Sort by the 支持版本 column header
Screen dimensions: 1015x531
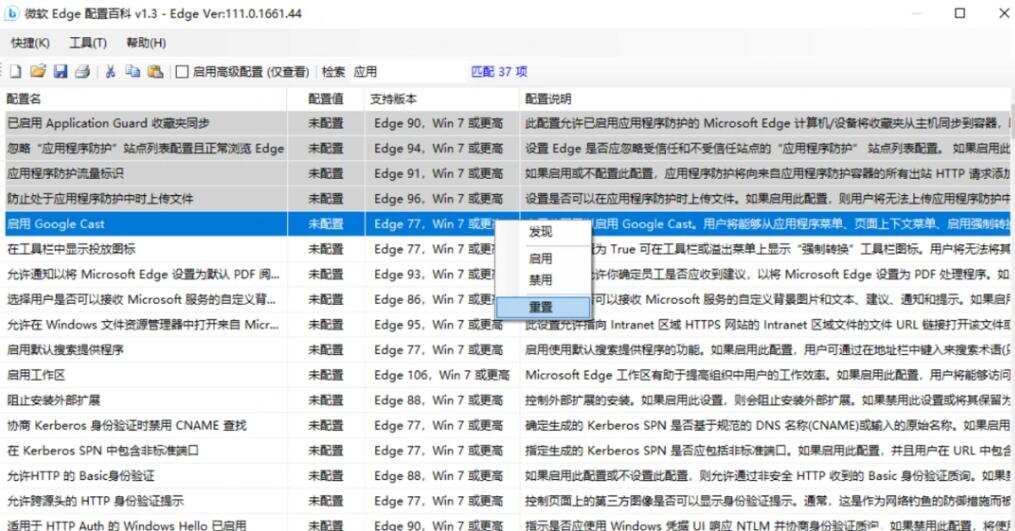[442, 99]
